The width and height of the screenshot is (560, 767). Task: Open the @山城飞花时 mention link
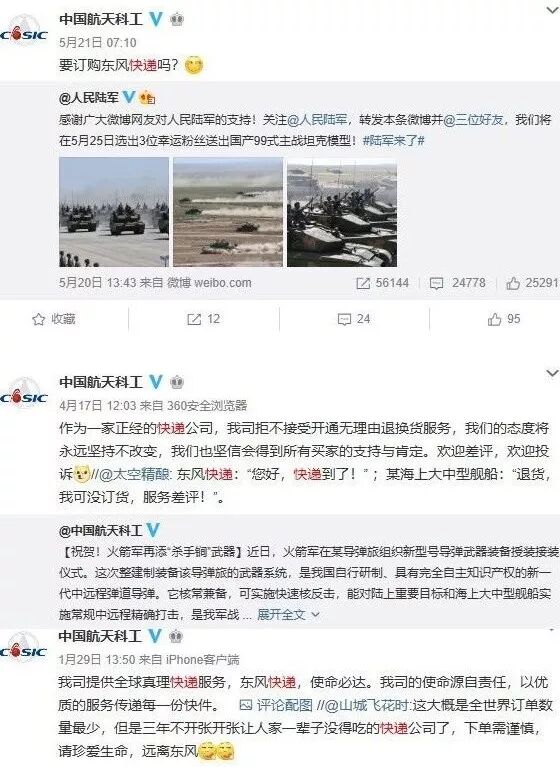tap(367, 705)
